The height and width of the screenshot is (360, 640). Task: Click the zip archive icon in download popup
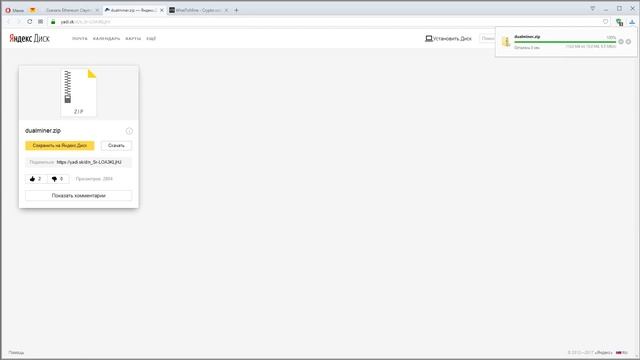[x=506, y=41]
